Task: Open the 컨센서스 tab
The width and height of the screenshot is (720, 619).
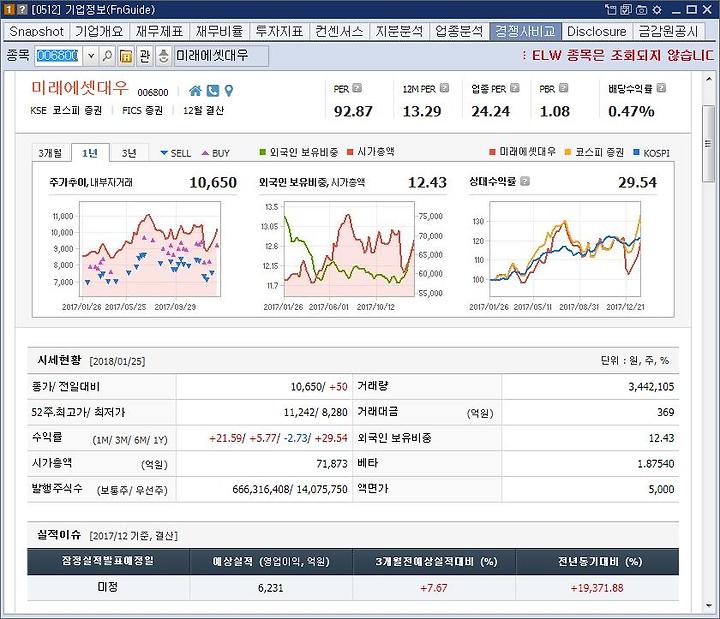Action: 339,31
